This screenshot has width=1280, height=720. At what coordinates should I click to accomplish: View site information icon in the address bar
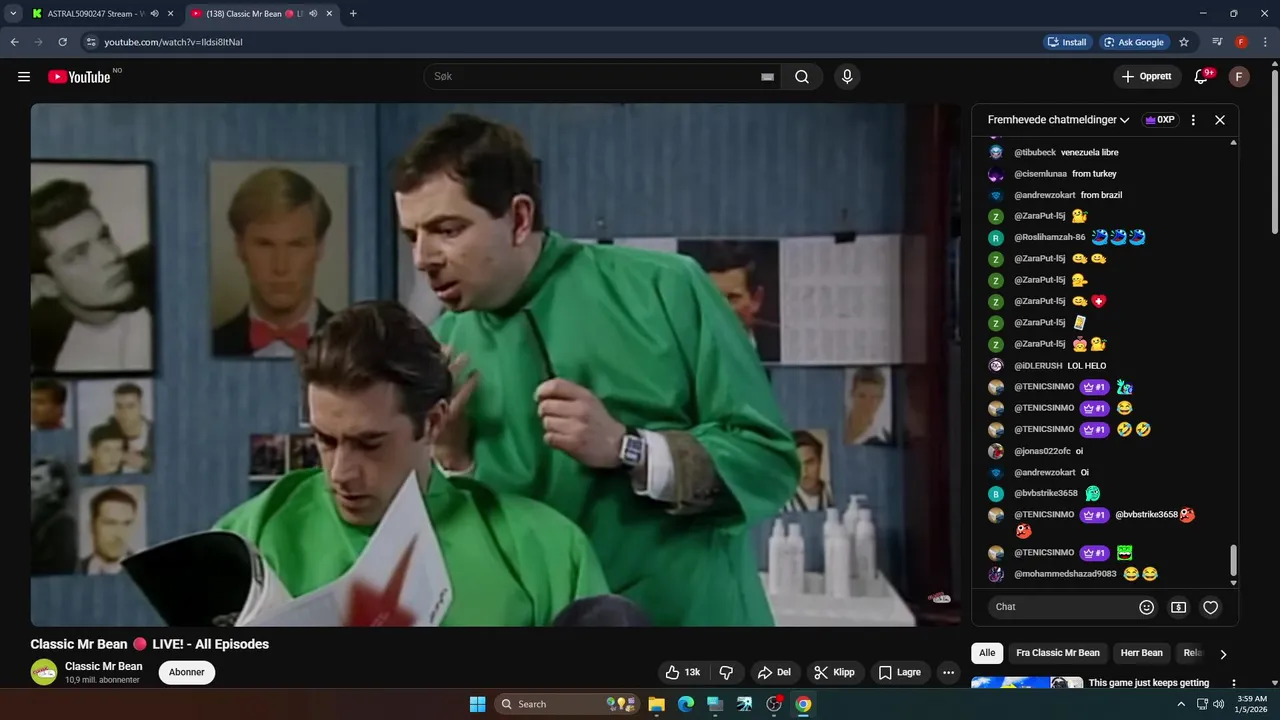point(91,42)
